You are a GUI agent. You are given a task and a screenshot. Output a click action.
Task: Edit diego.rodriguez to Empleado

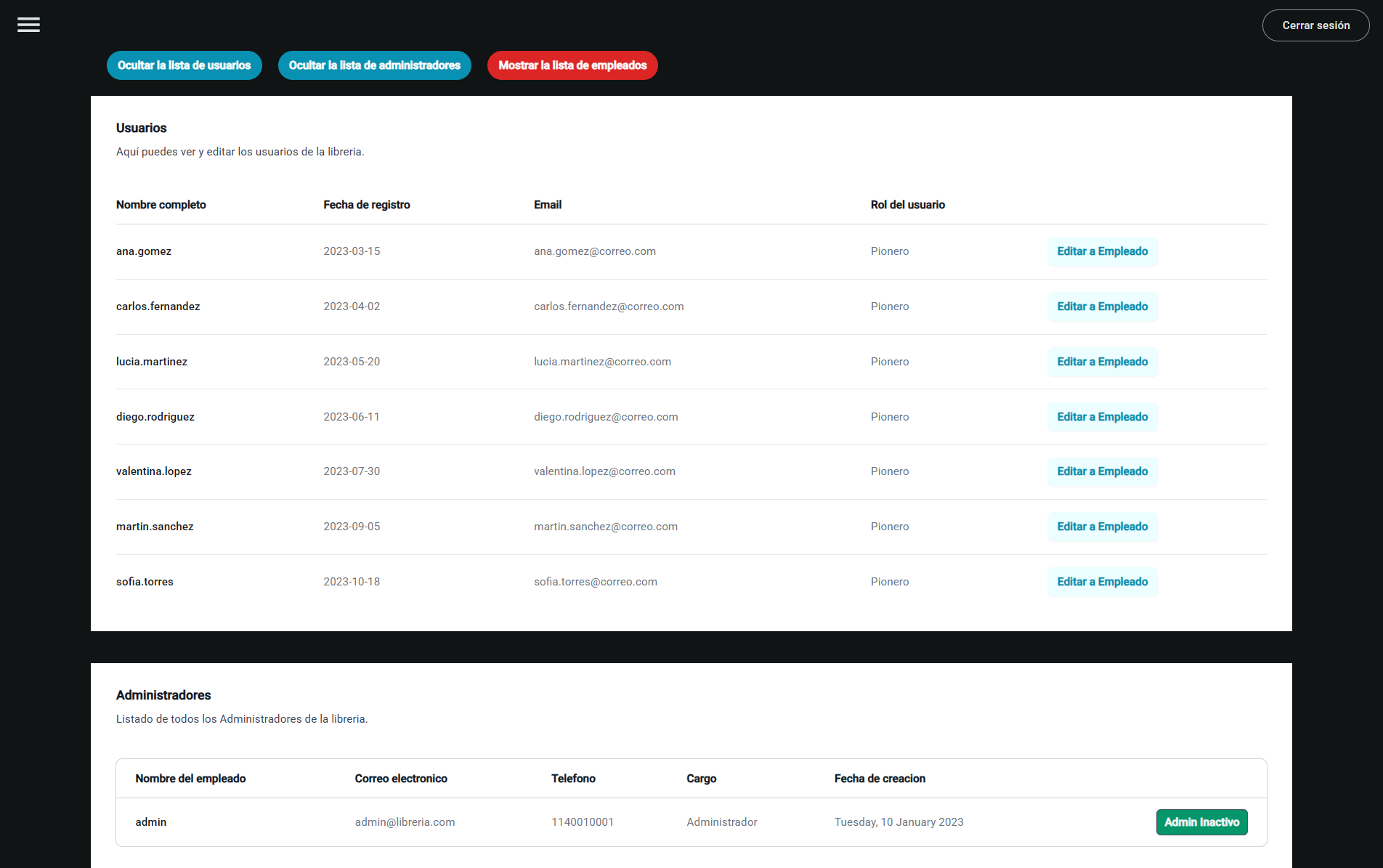coord(1103,417)
